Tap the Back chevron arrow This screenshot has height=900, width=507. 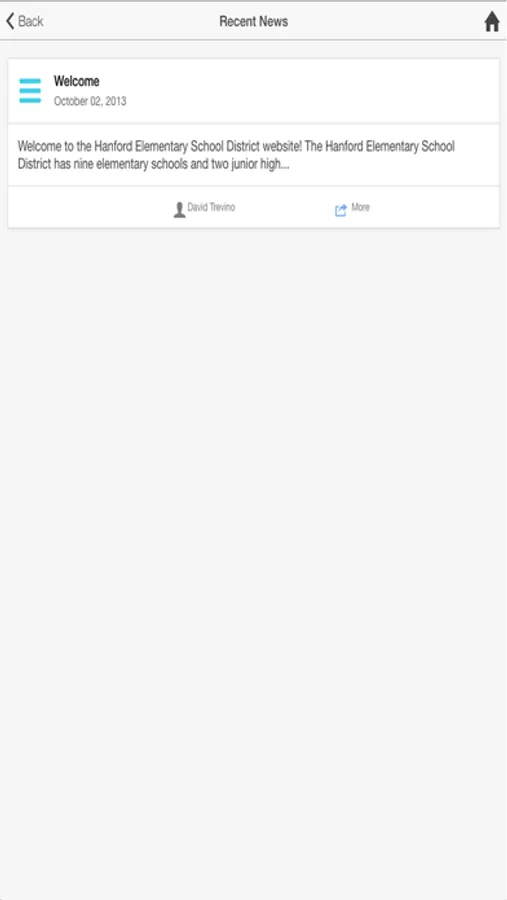(10, 21)
